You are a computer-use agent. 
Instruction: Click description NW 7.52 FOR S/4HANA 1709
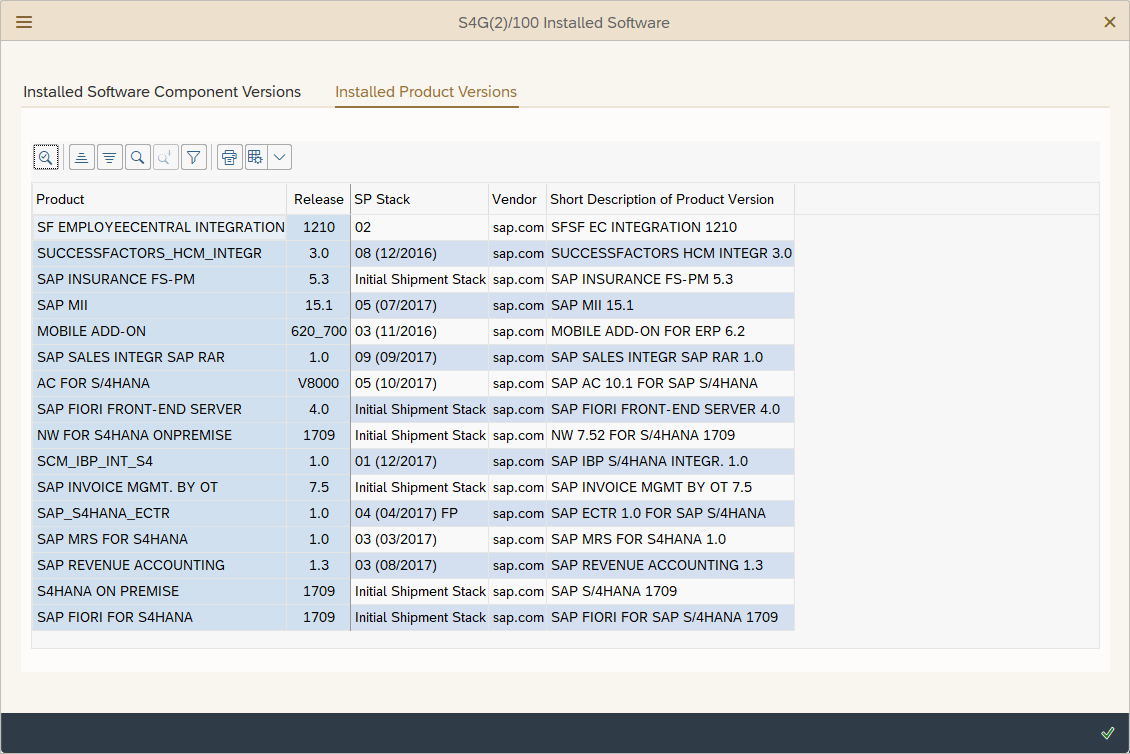(670, 435)
